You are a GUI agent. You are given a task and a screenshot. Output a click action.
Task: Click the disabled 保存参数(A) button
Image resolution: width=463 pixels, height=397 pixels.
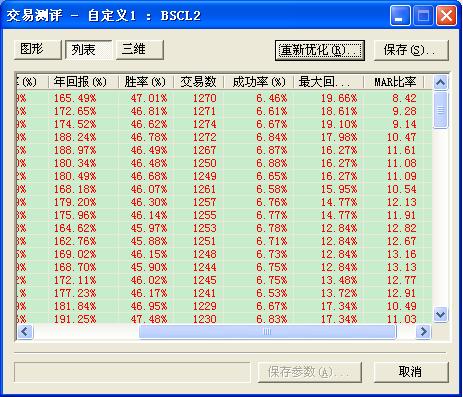310,372
